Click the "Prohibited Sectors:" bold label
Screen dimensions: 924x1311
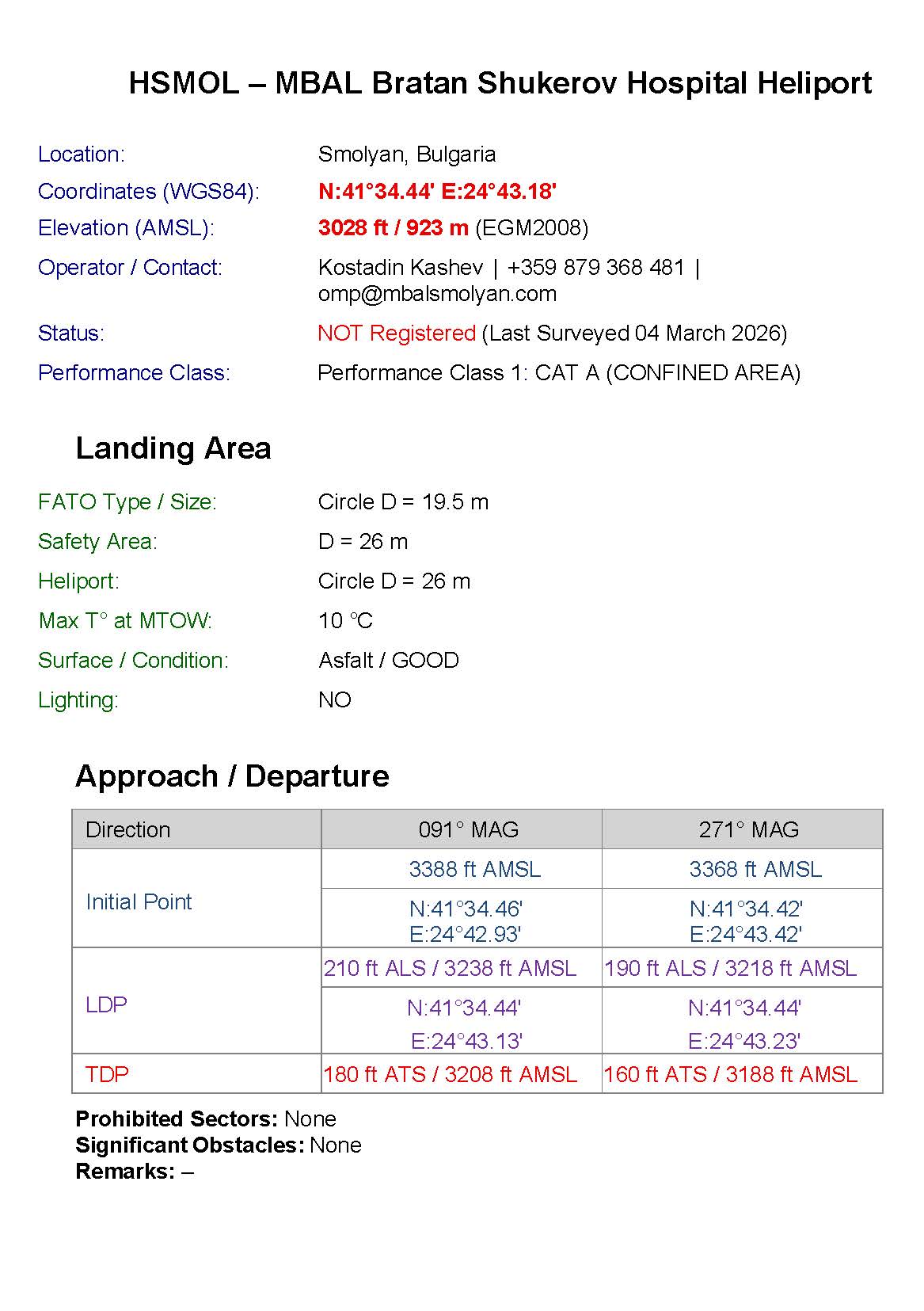(x=177, y=1119)
